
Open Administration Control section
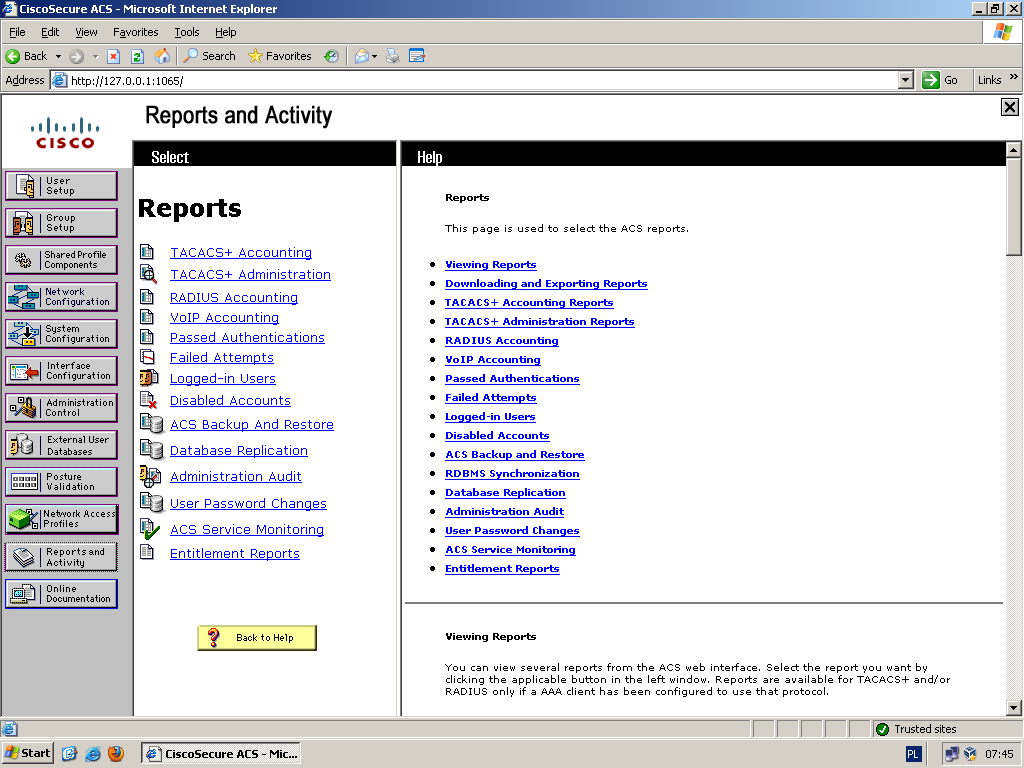pyautogui.click(x=61, y=408)
